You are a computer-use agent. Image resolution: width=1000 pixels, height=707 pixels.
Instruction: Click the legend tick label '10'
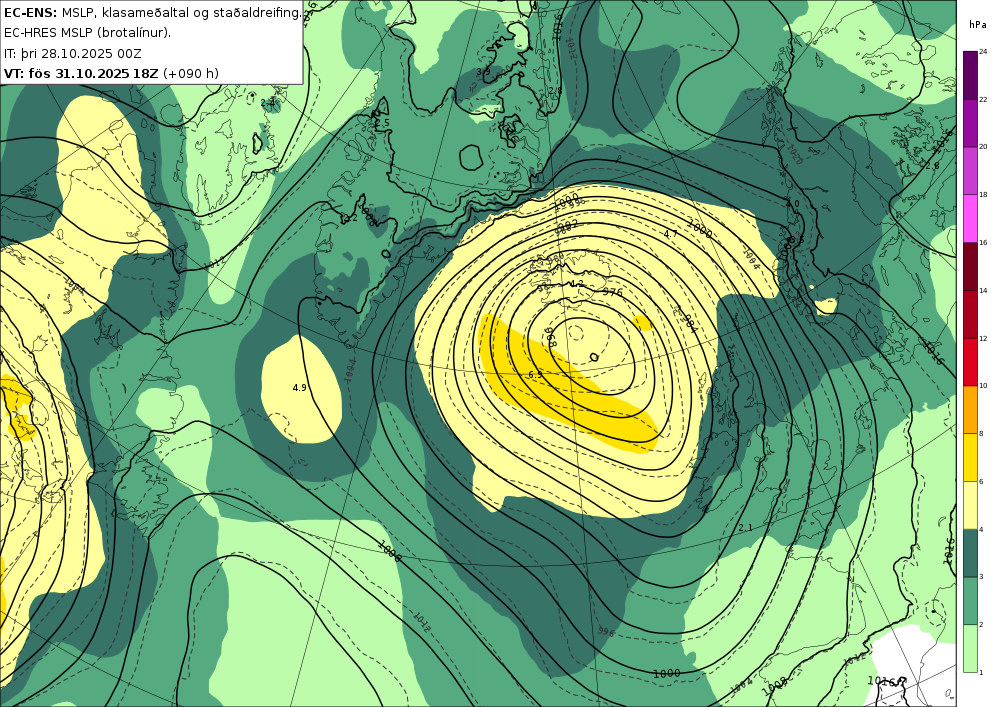click(983, 386)
